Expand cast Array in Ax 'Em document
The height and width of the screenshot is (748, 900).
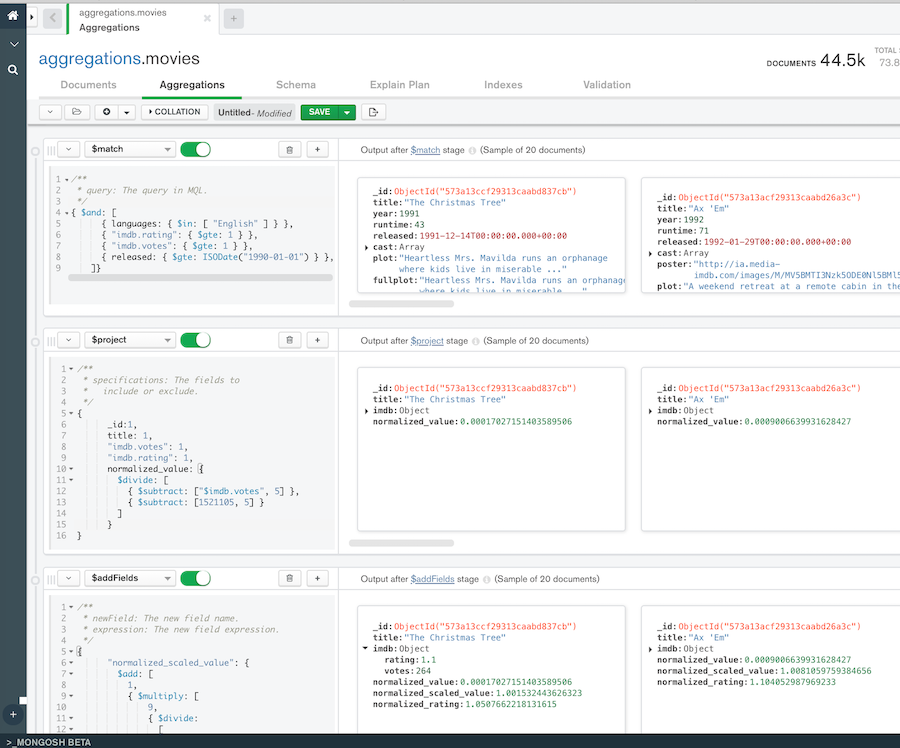650,253
